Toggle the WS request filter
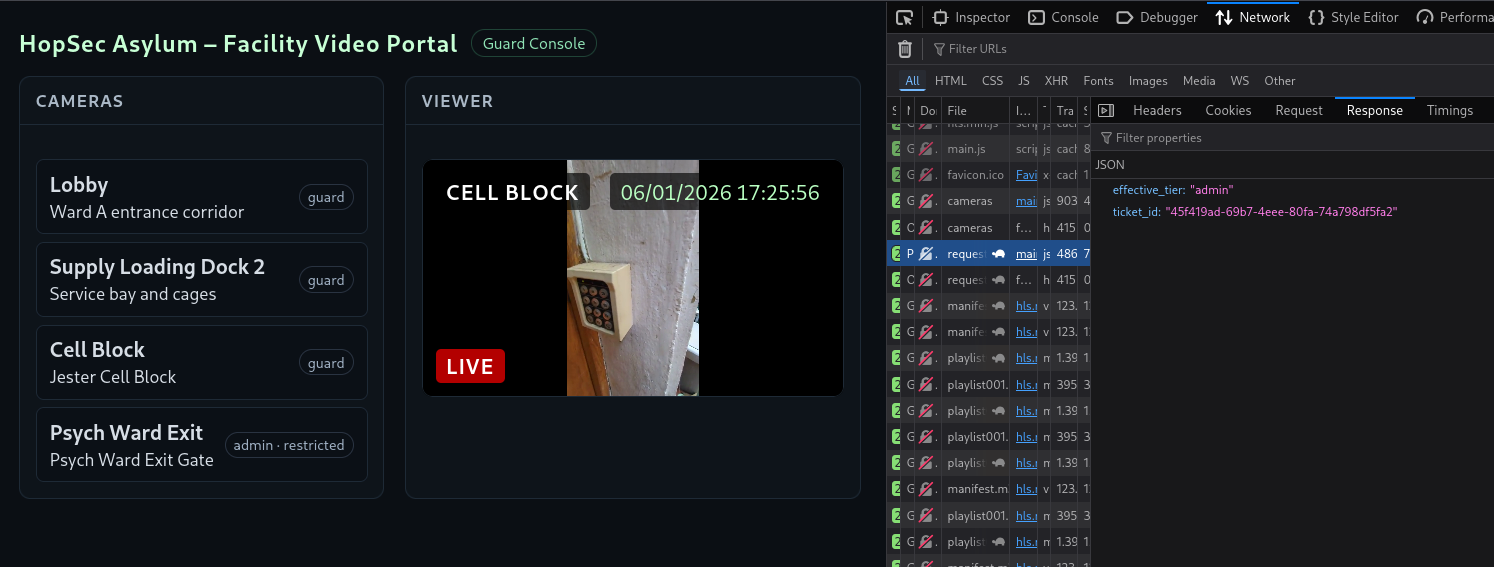Screen dimensions: 1494x567 1239,81
